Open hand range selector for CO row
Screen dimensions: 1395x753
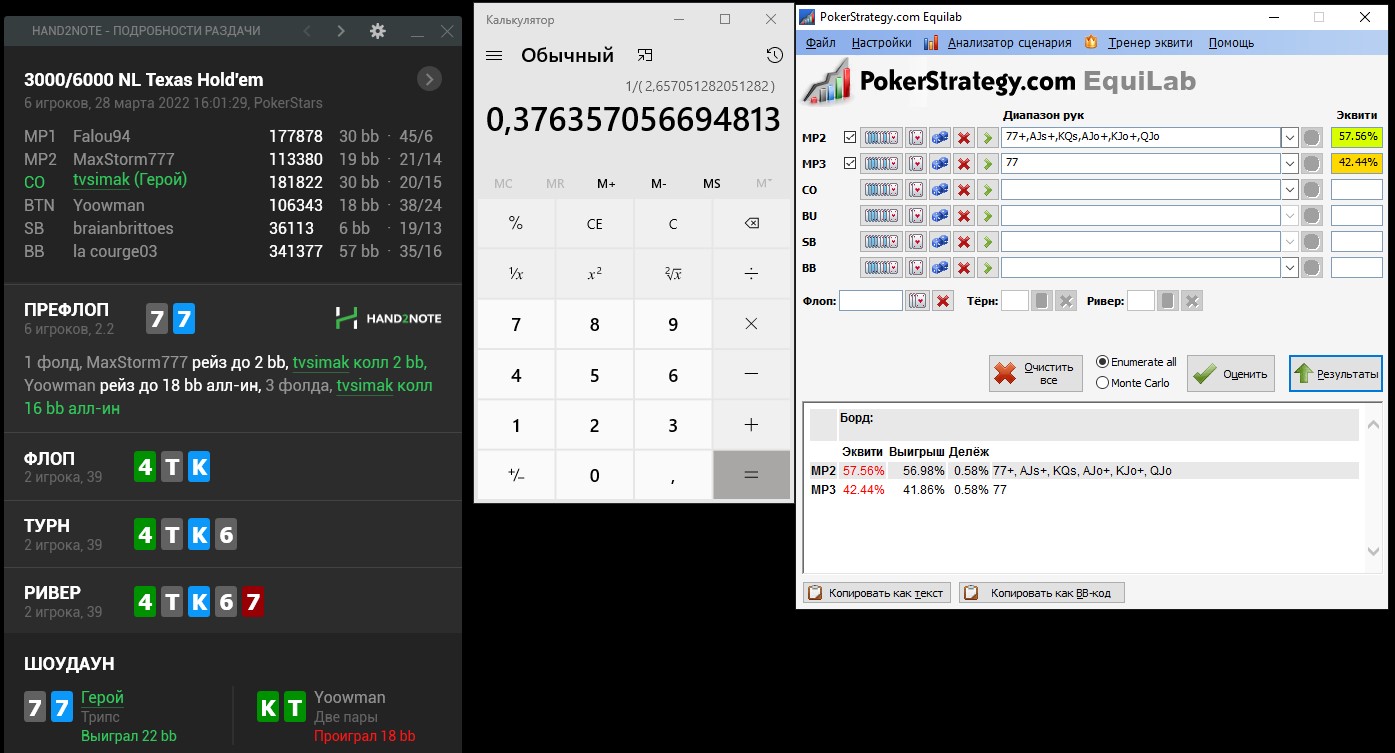coord(882,189)
